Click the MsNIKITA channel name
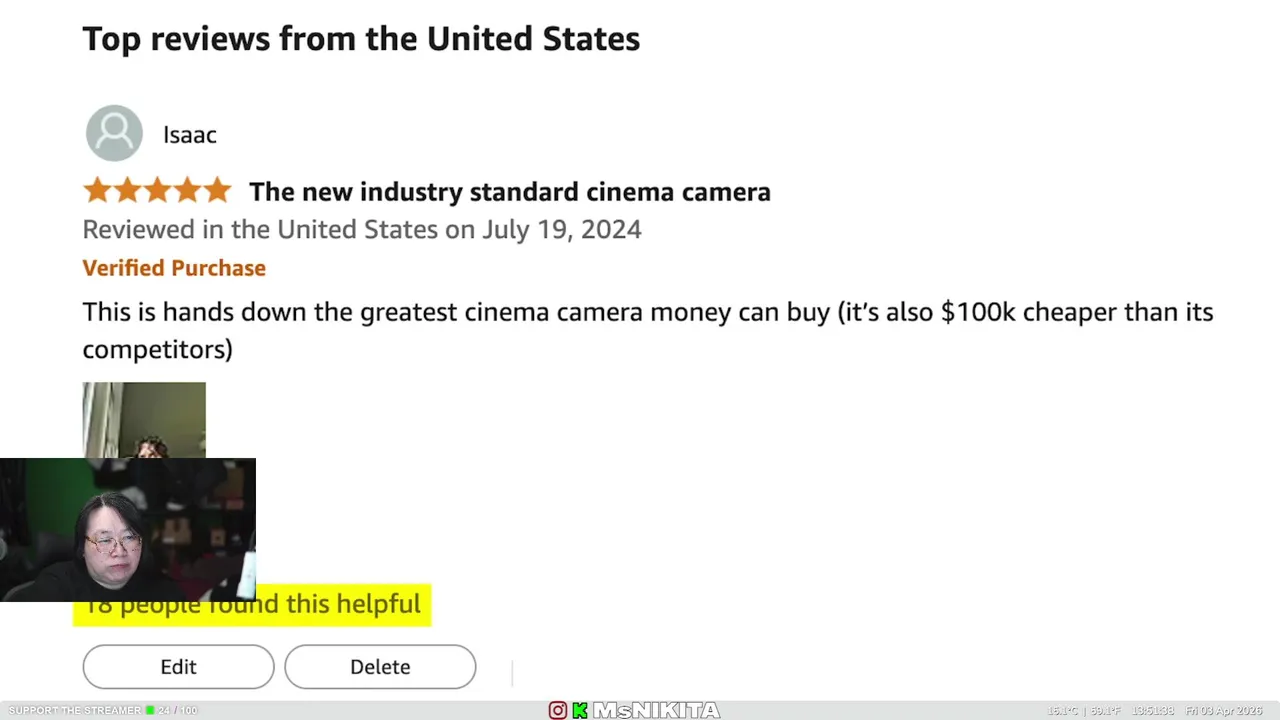The width and height of the screenshot is (1280, 720). (656, 711)
